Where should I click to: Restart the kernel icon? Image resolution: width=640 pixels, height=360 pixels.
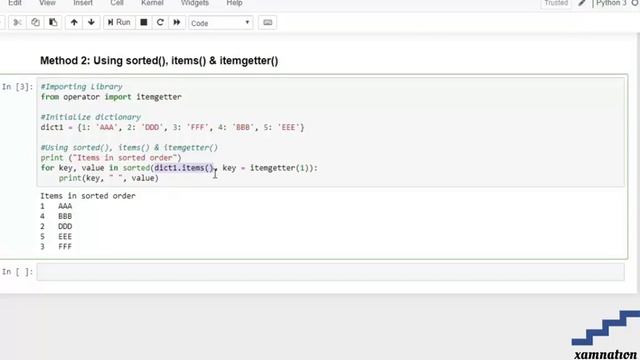(x=160, y=22)
